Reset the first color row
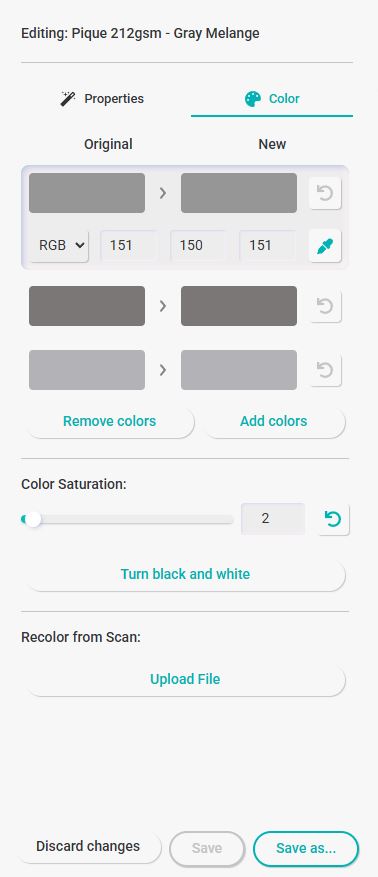Image resolution: width=378 pixels, height=877 pixels. pos(325,193)
